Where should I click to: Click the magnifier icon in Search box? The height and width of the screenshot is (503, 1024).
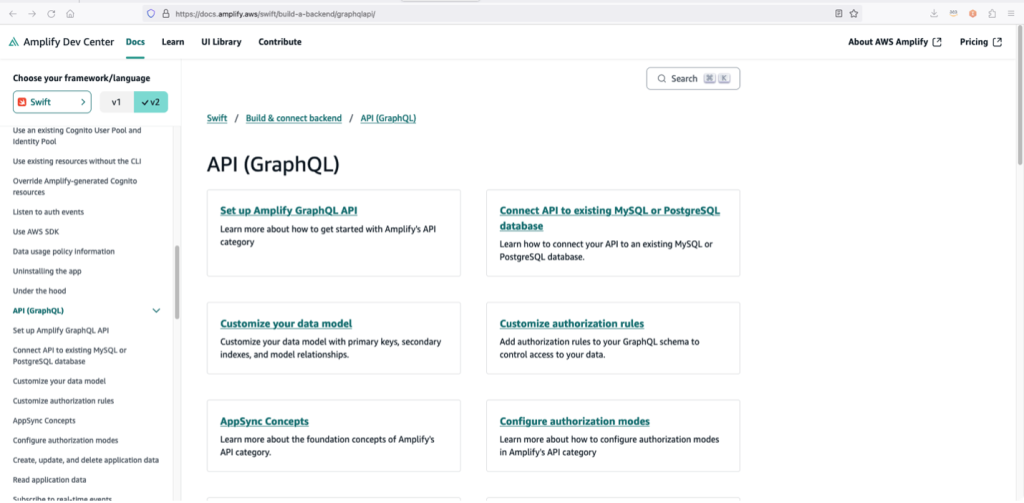tap(662, 78)
